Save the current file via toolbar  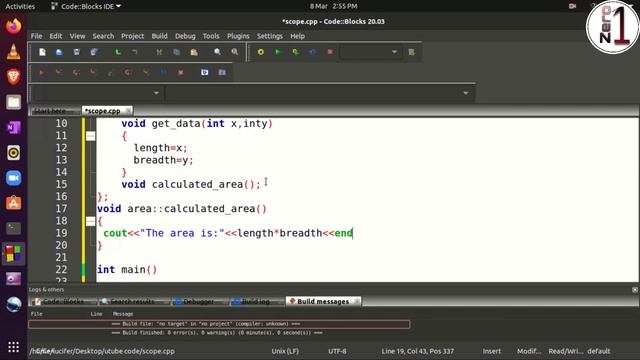76,52
